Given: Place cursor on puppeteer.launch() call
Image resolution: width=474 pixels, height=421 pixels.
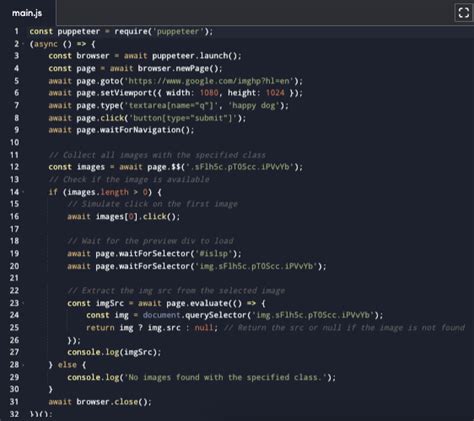Looking at the screenshot, I should (194, 56).
